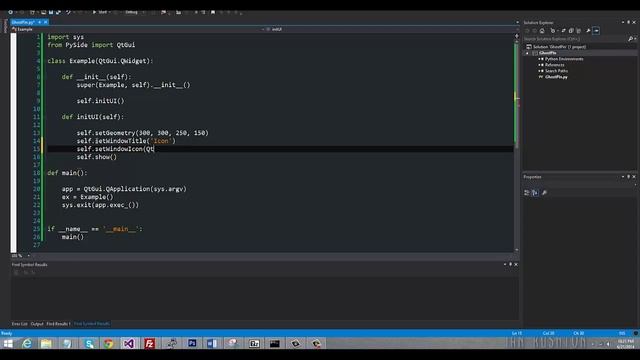
Task: Open File Explorer from taskbar
Action: (46, 344)
